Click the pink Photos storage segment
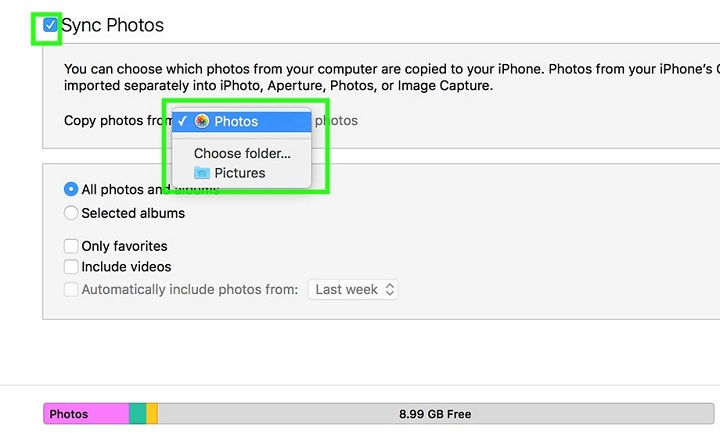Screen dimensions: 720x433 coord(86,414)
